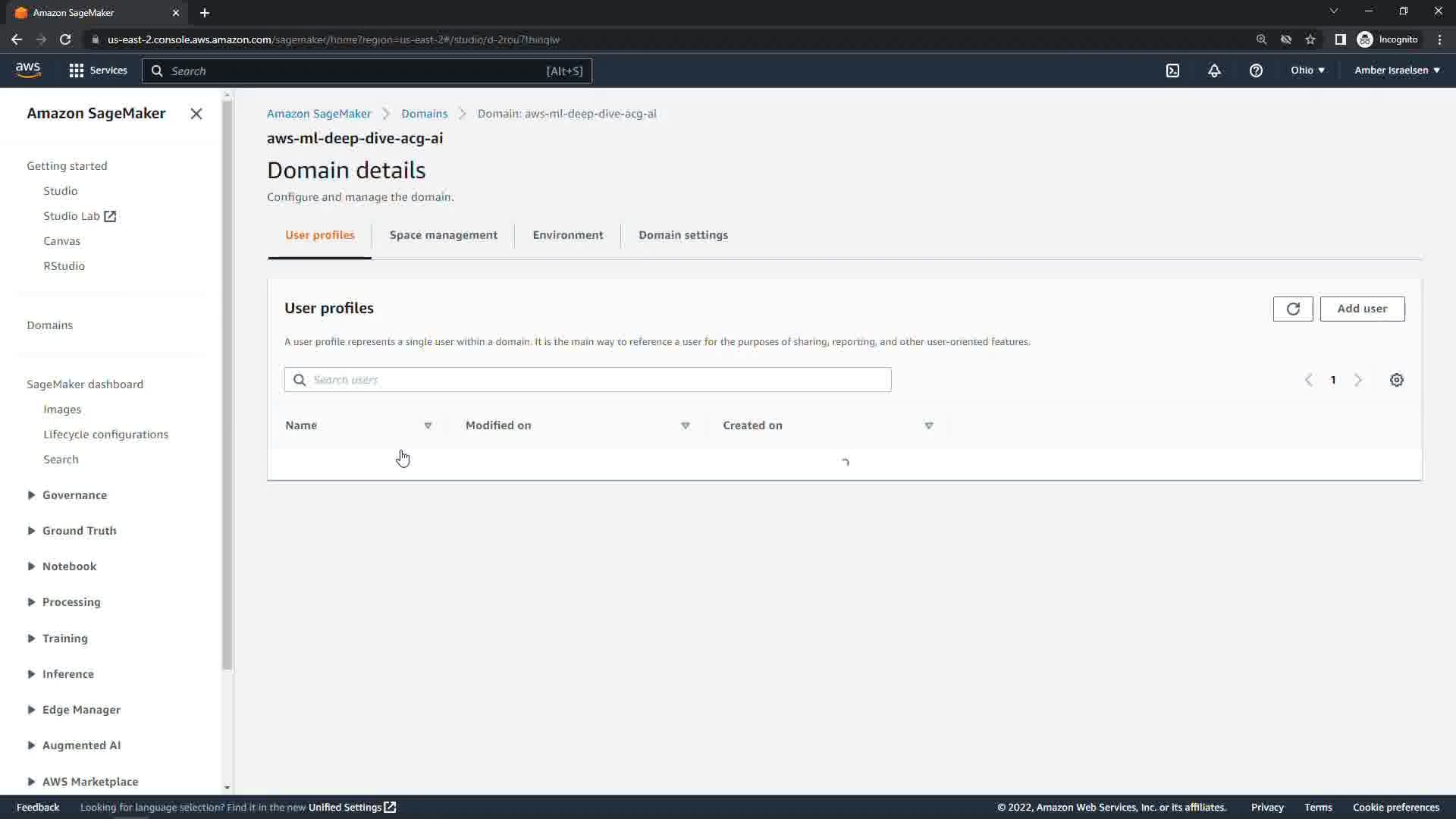
Task: Open table preferences gear icon
Action: pos(1396,380)
